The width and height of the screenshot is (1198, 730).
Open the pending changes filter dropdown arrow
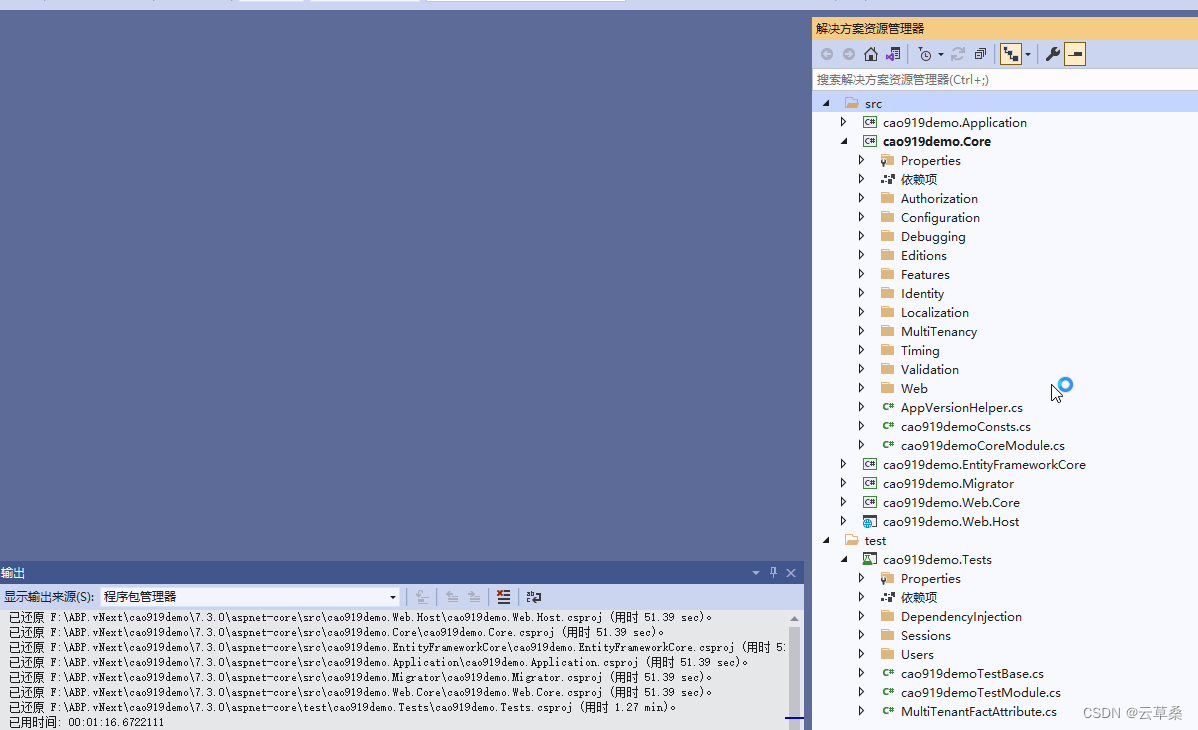coord(941,54)
